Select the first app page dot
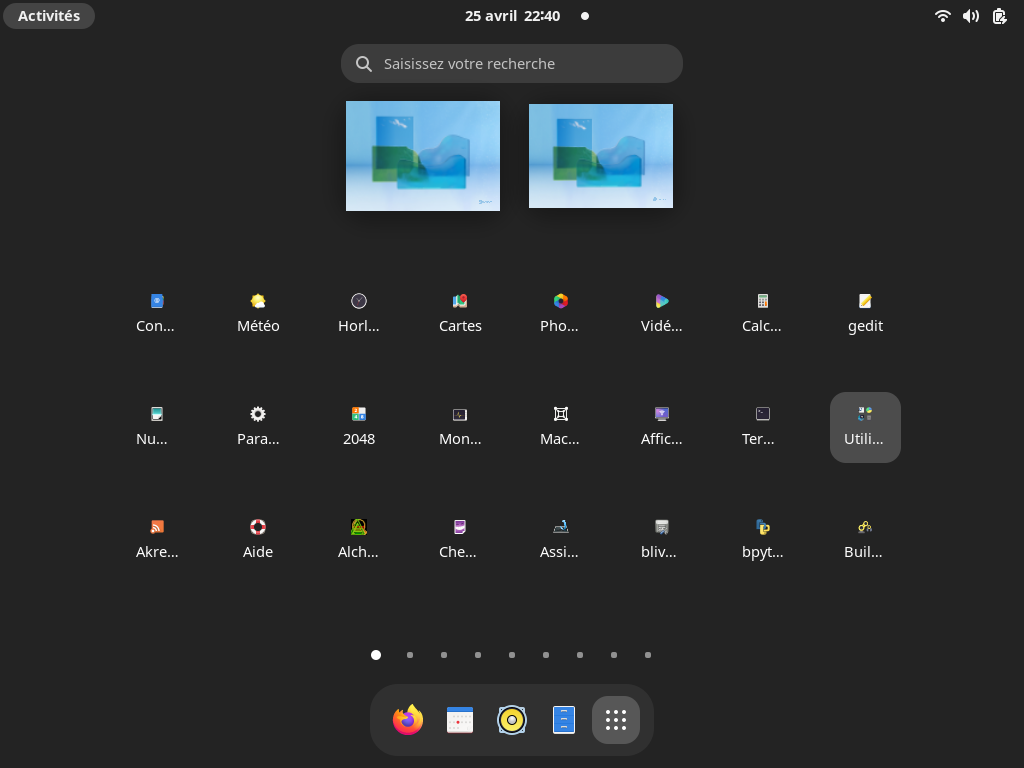1024x768 pixels. [376, 655]
